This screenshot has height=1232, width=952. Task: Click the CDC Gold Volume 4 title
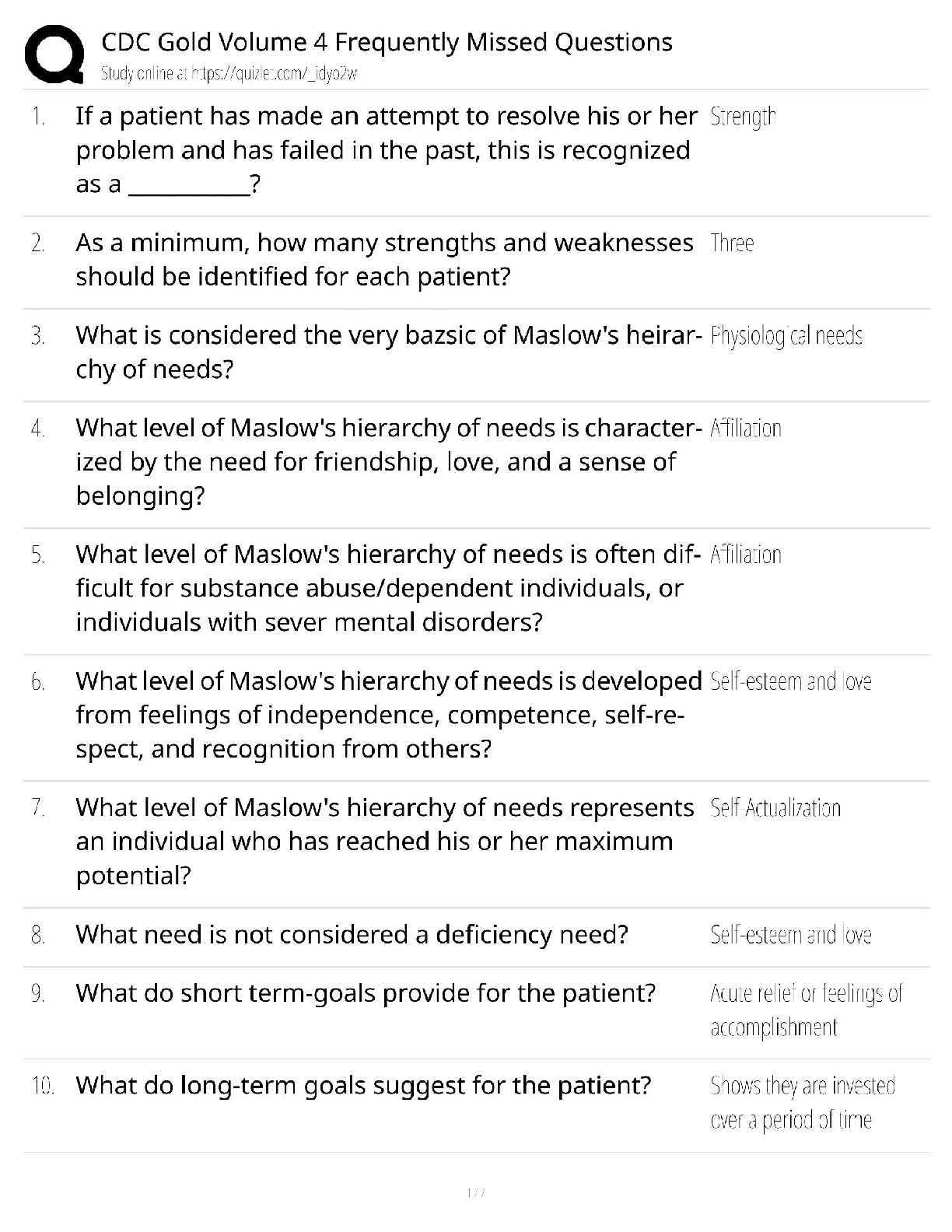(387, 42)
